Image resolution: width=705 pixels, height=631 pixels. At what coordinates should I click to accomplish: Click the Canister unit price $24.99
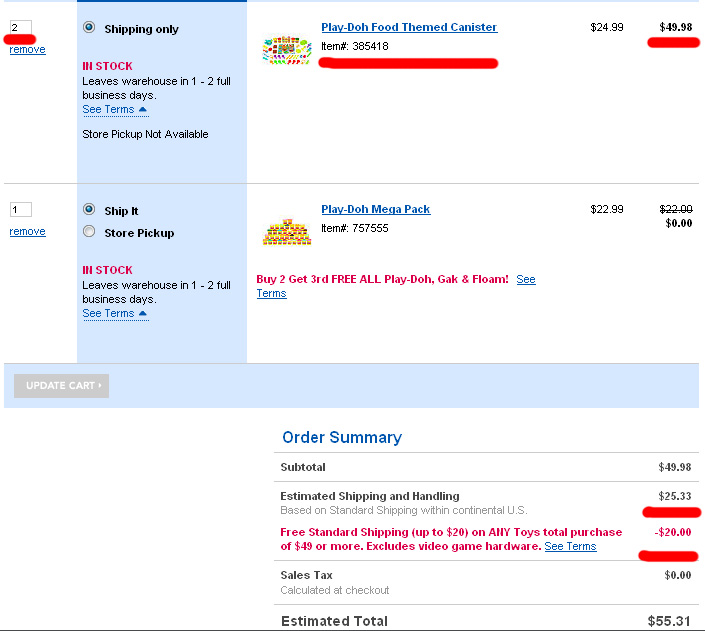607,27
